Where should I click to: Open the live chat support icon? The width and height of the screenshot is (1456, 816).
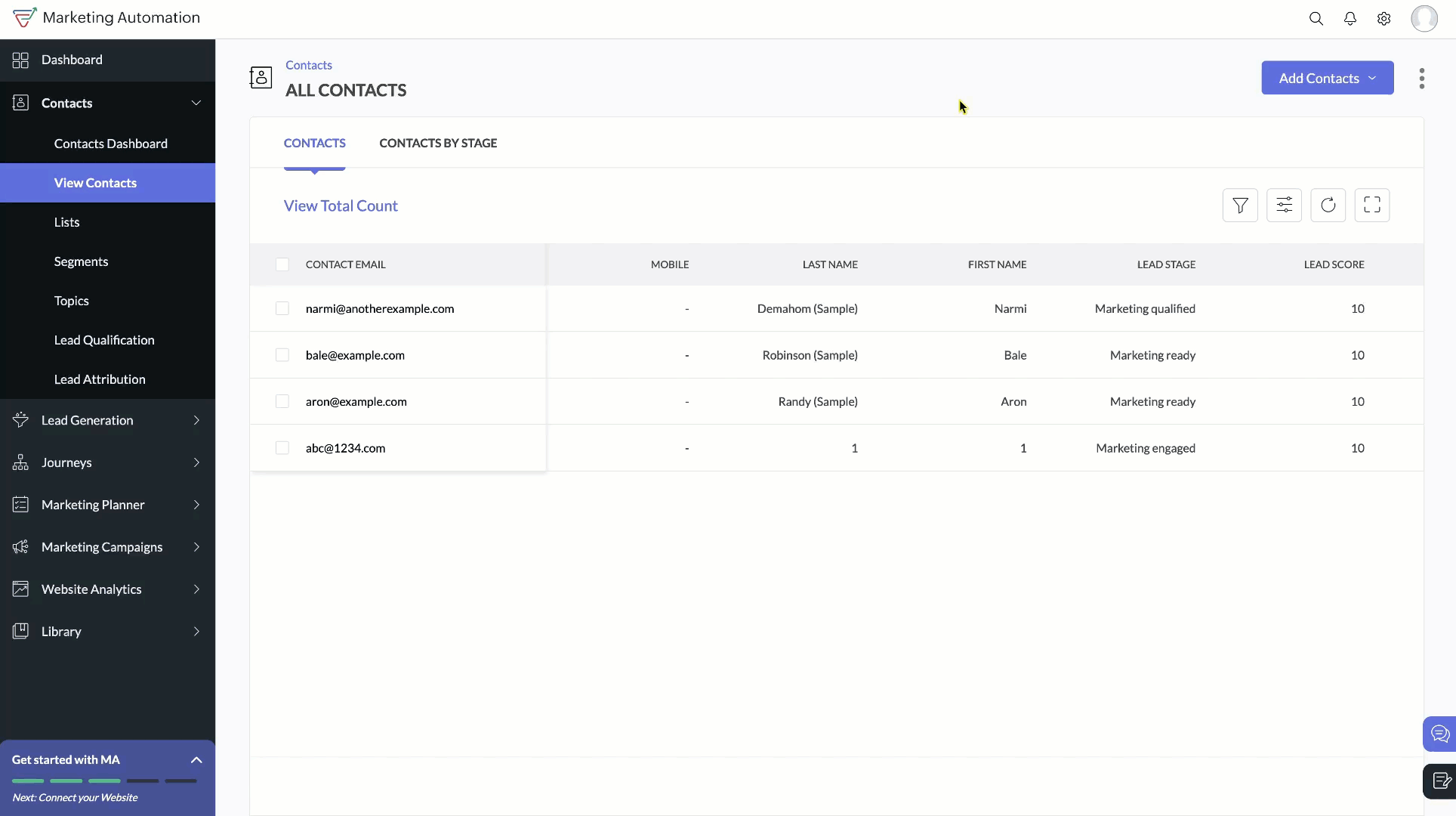tap(1439, 734)
